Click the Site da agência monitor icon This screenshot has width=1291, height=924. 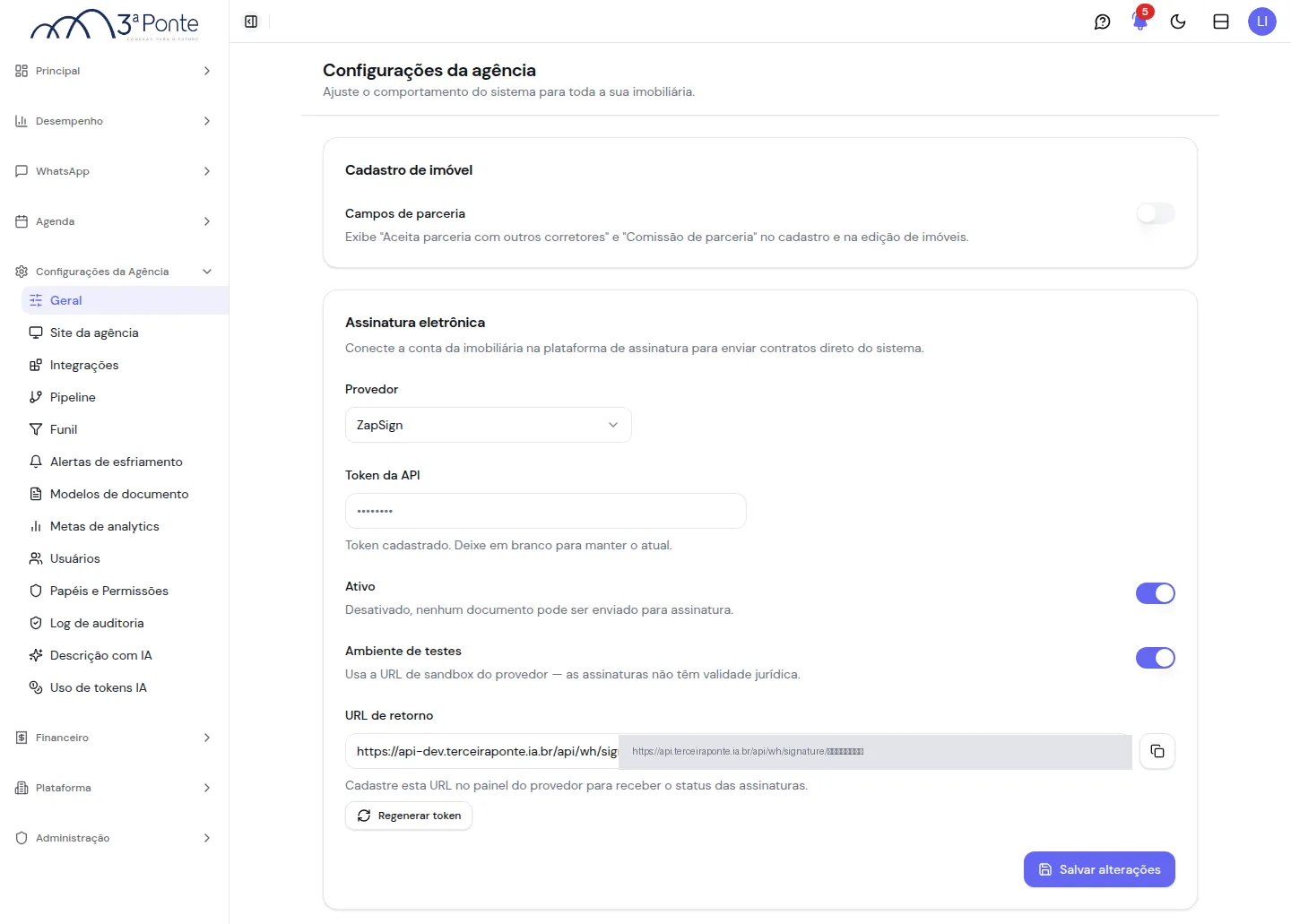point(36,332)
